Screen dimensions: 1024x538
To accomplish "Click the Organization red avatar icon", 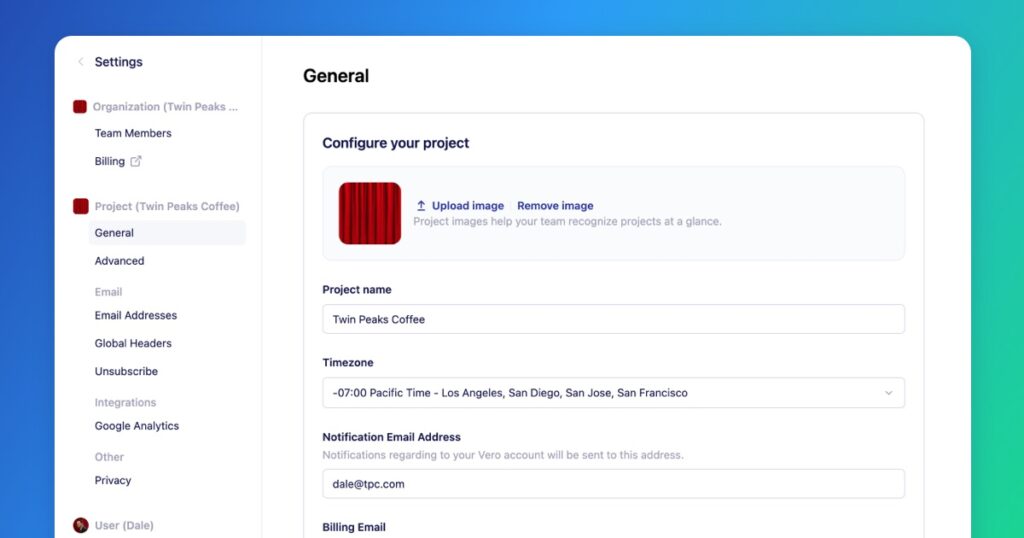I will click(80, 107).
